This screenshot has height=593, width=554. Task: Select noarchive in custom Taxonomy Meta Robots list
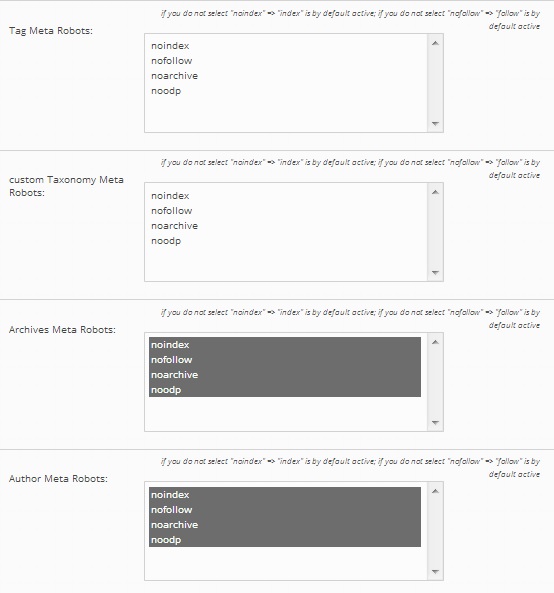point(285,226)
